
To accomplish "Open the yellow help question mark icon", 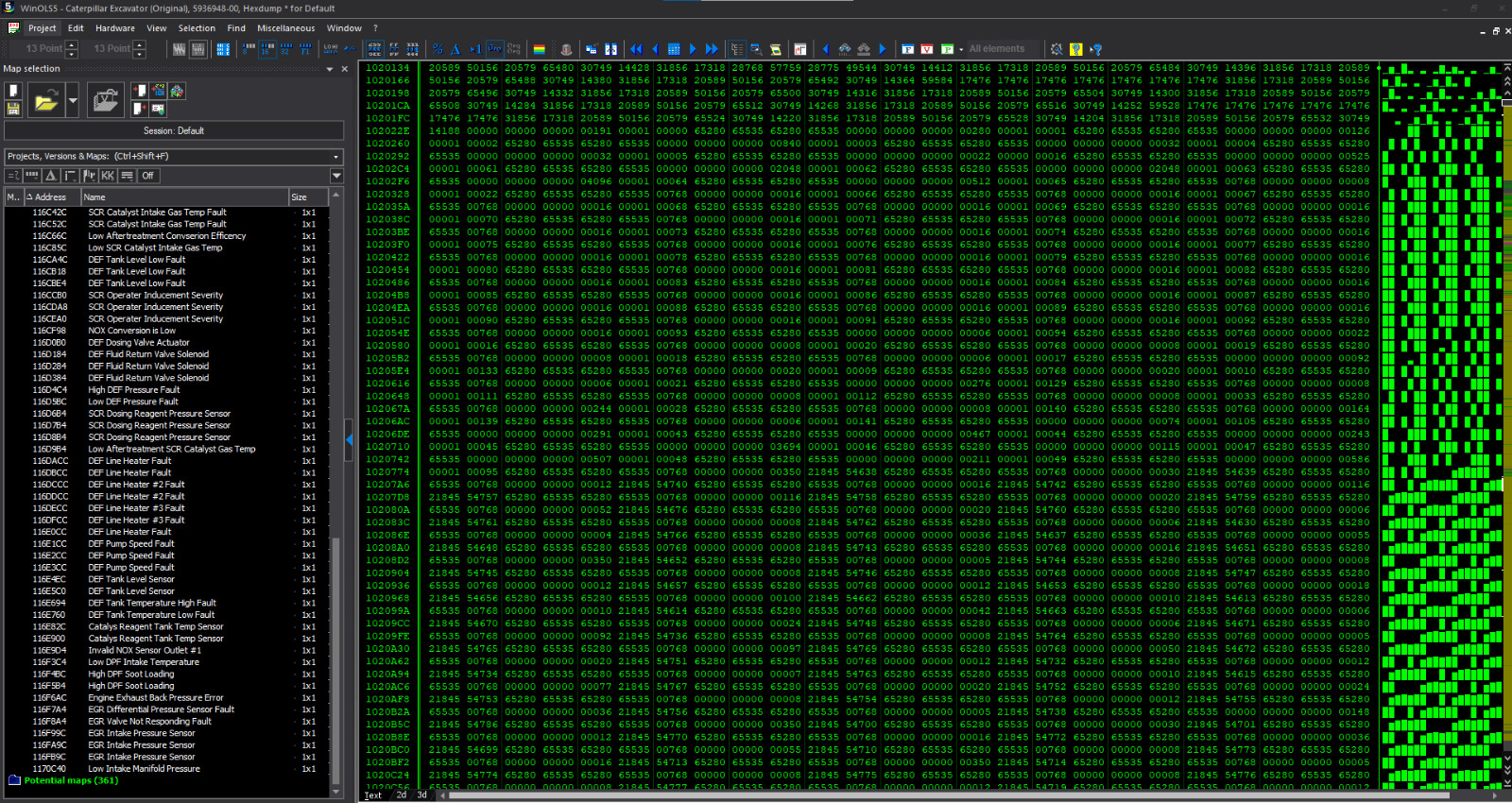I will (x=1075, y=49).
